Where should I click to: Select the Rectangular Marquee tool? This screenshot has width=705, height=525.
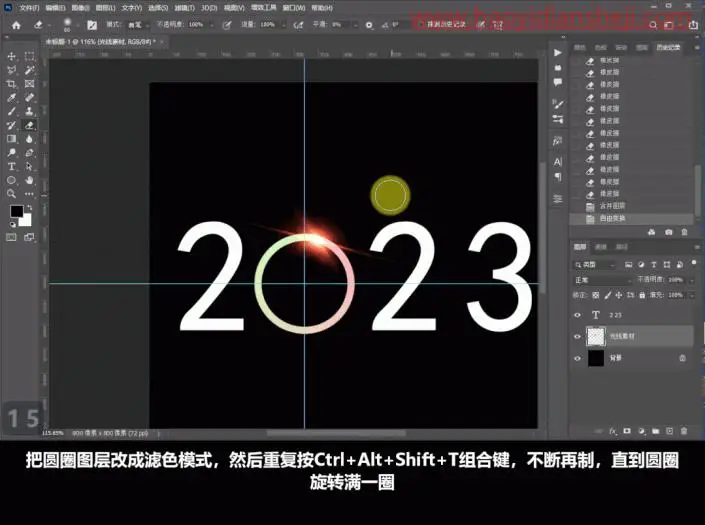click(29, 57)
